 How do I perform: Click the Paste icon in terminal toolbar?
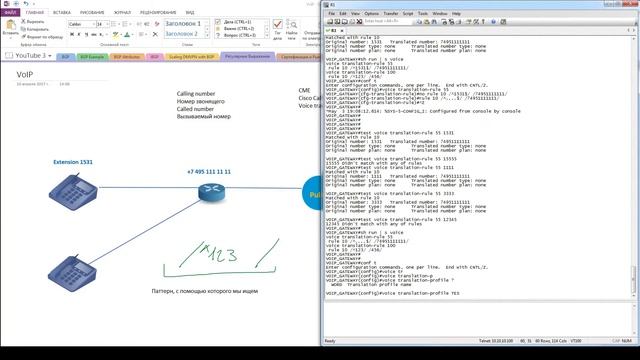427,21
